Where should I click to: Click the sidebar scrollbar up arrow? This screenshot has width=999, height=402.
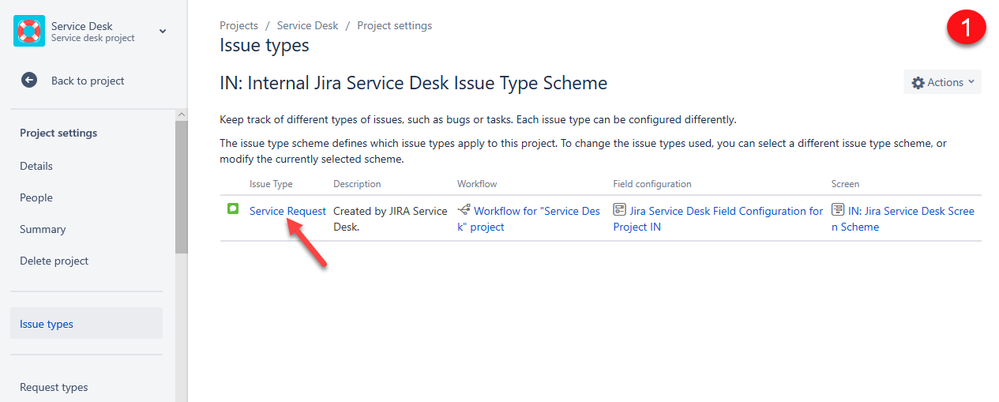click(x=182, y=115)
